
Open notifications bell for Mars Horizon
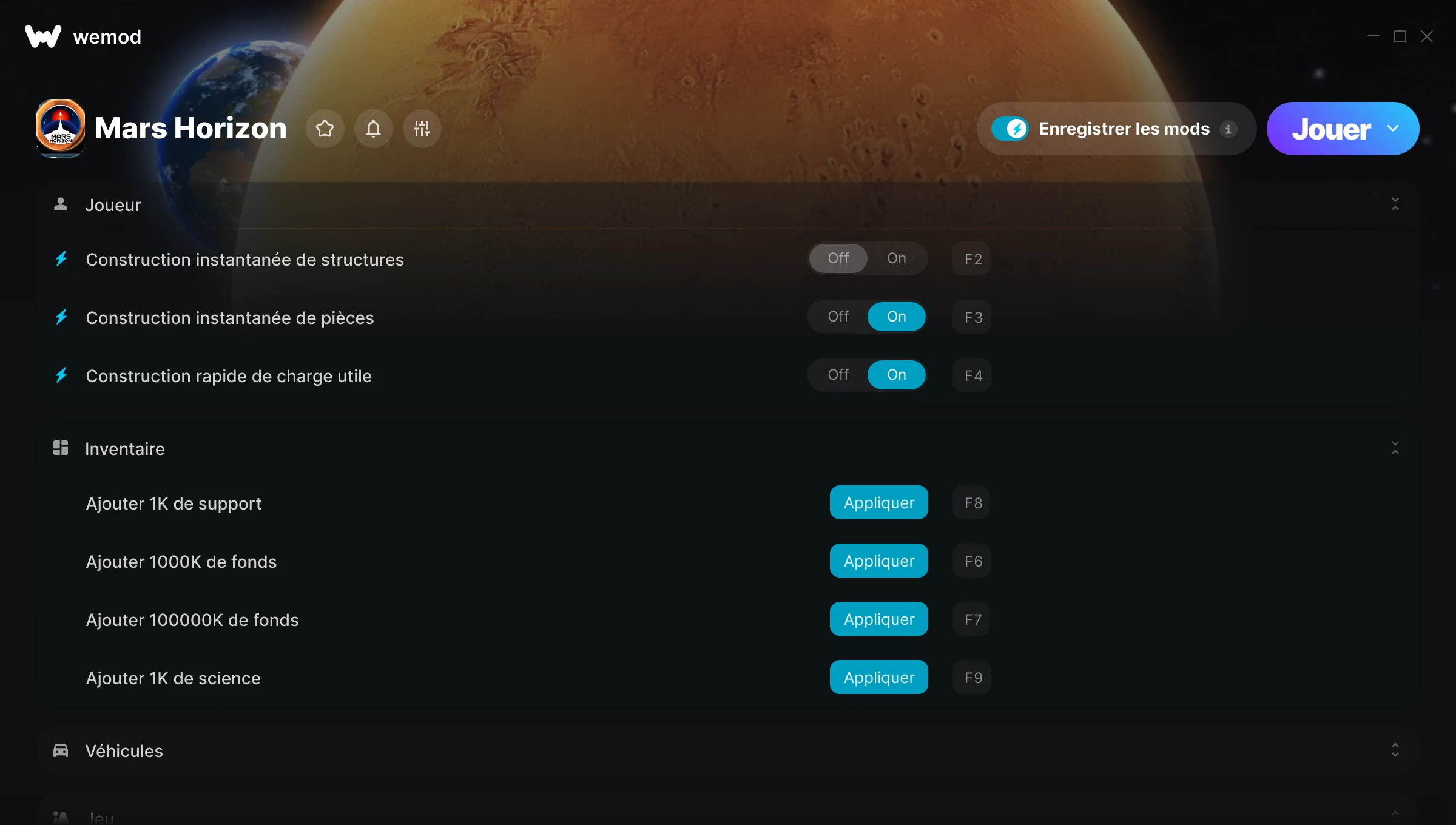[x=373, y=129]
